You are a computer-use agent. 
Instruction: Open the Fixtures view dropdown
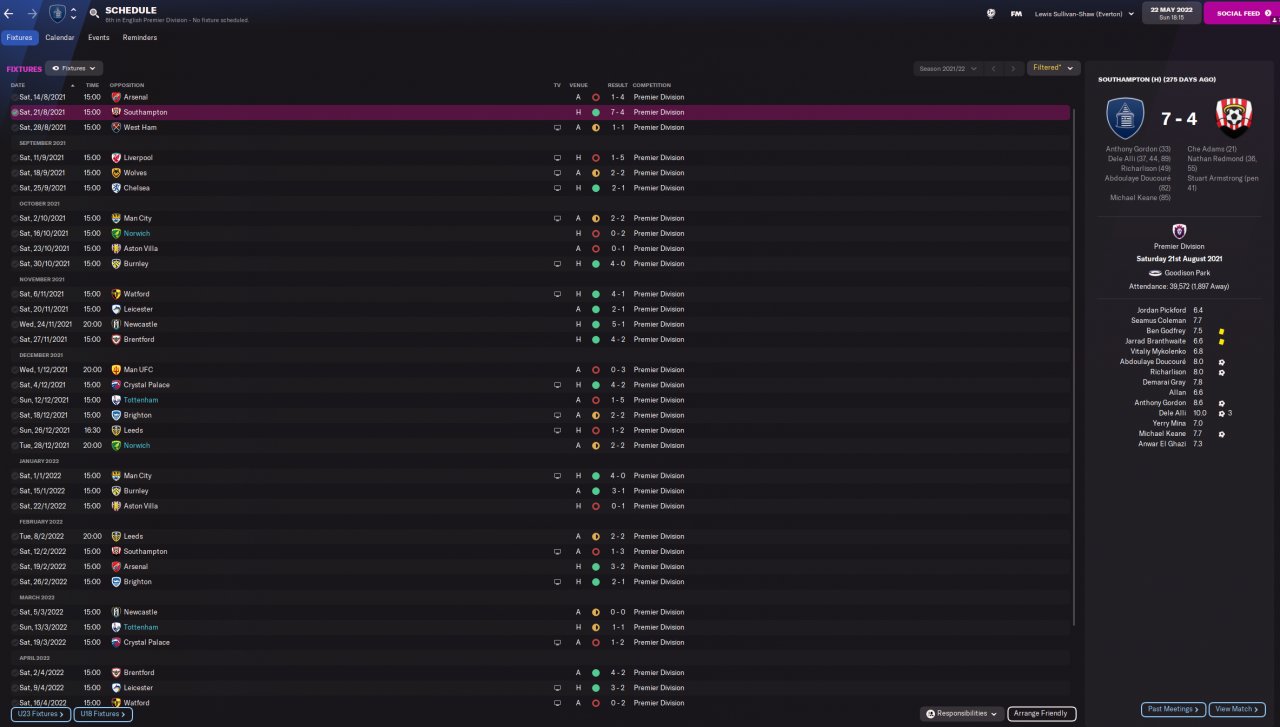pos(74,68)
